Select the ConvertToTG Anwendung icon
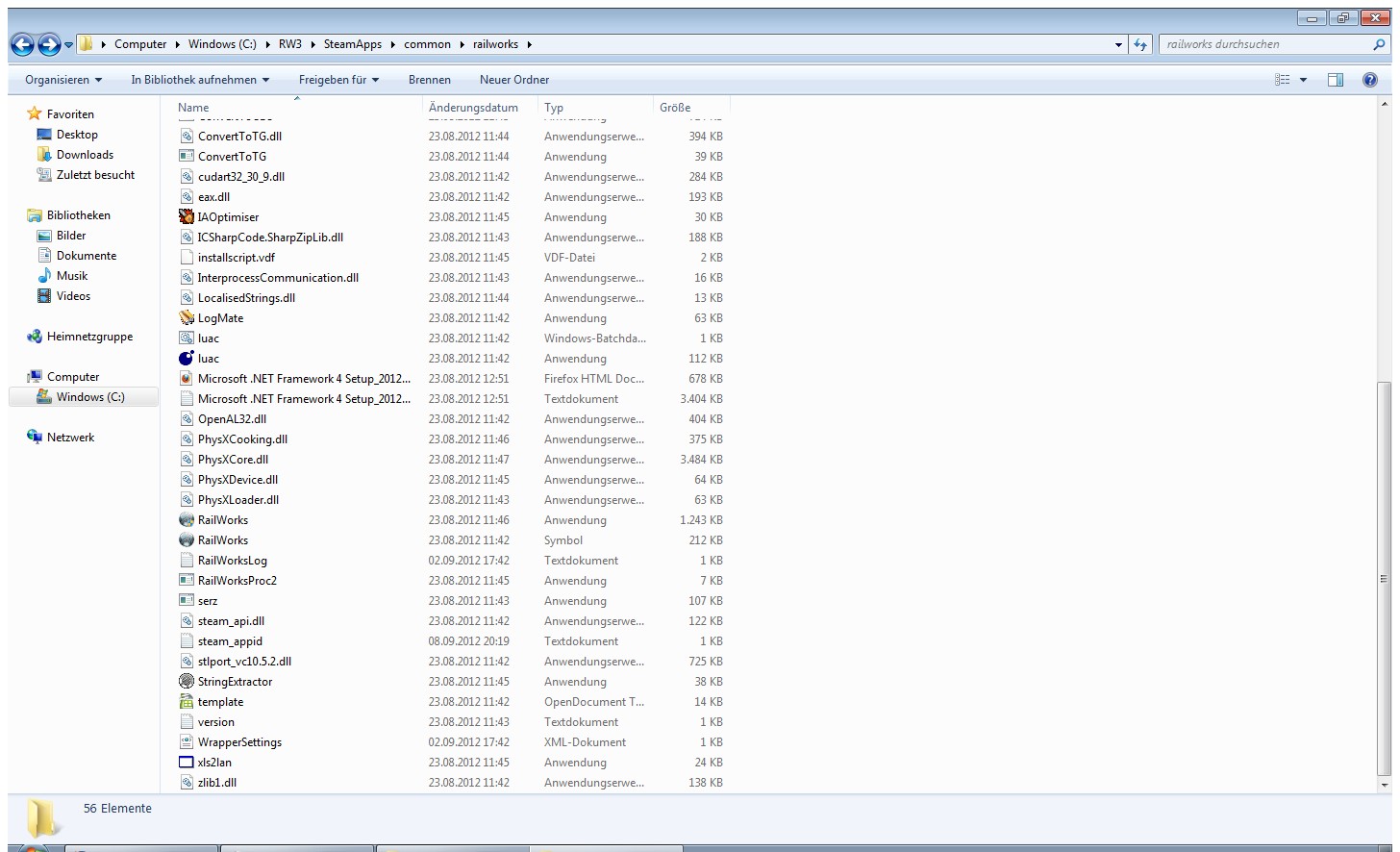The height and width of the screenshot is (852, 1400). (x=187, y=157)
